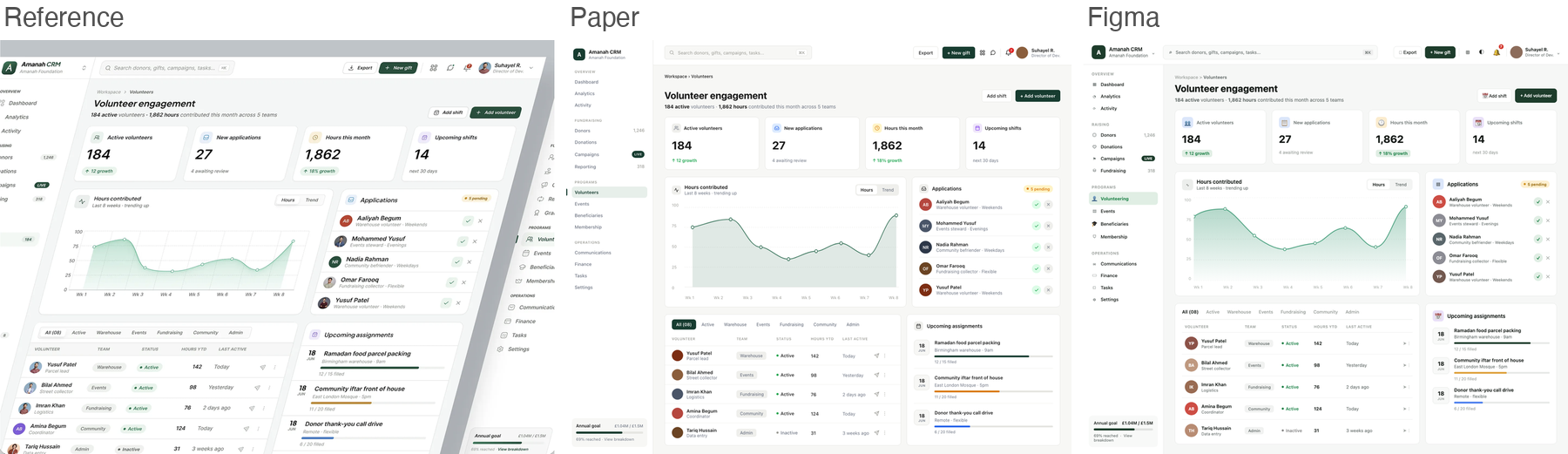Click send icon on Bilal Ahmed row, Reference
This screenshot has width=1568, height=454.
coord(258,388)
